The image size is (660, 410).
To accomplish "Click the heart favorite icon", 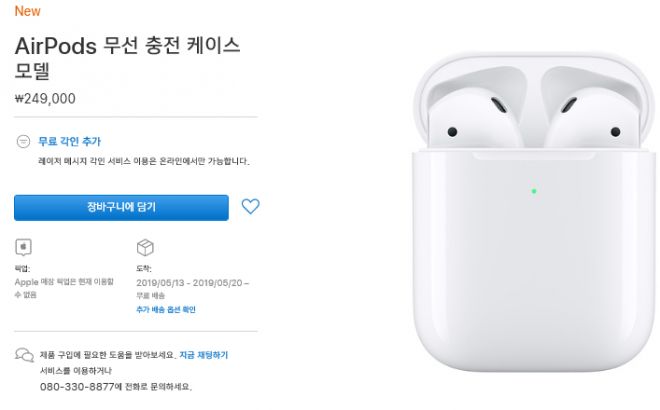I will coord(250,206).
